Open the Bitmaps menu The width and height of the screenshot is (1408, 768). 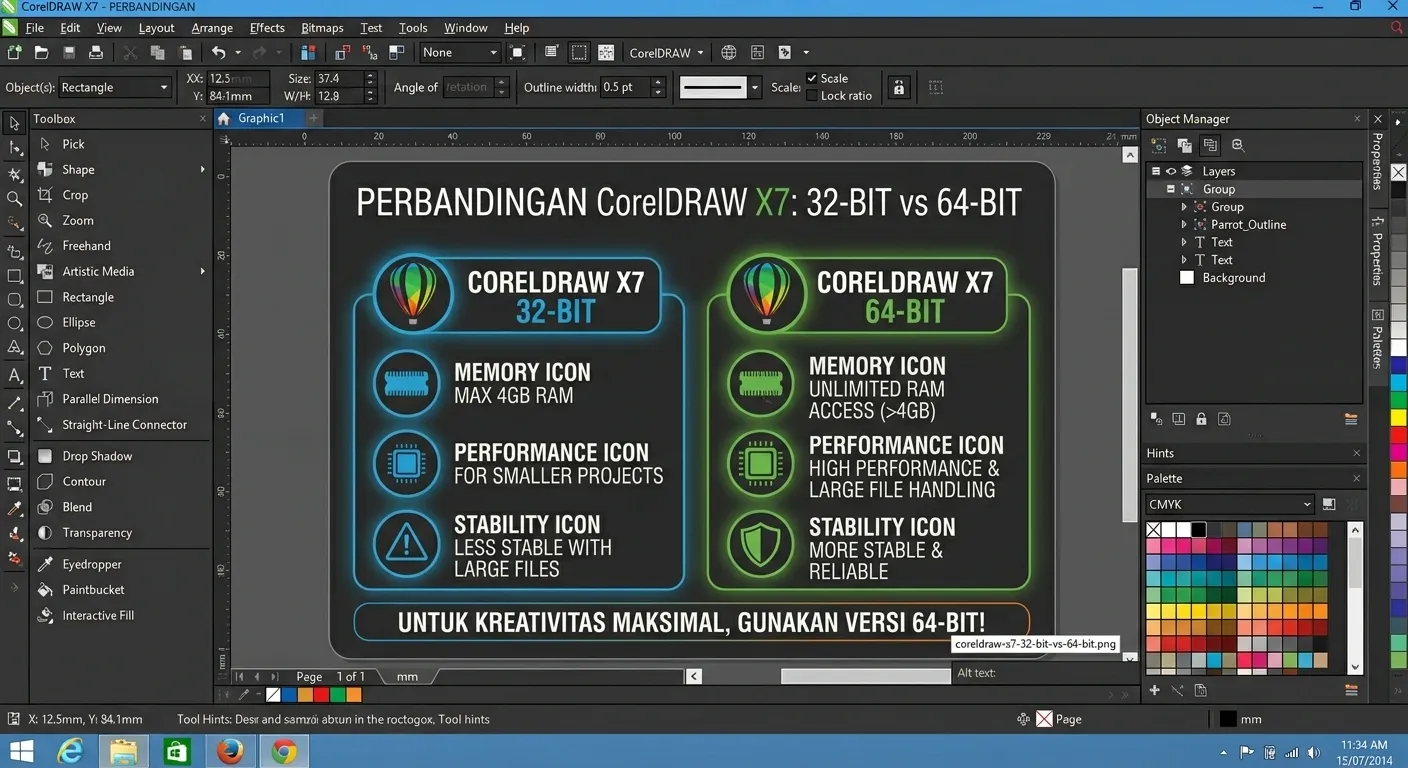point(323,28)
